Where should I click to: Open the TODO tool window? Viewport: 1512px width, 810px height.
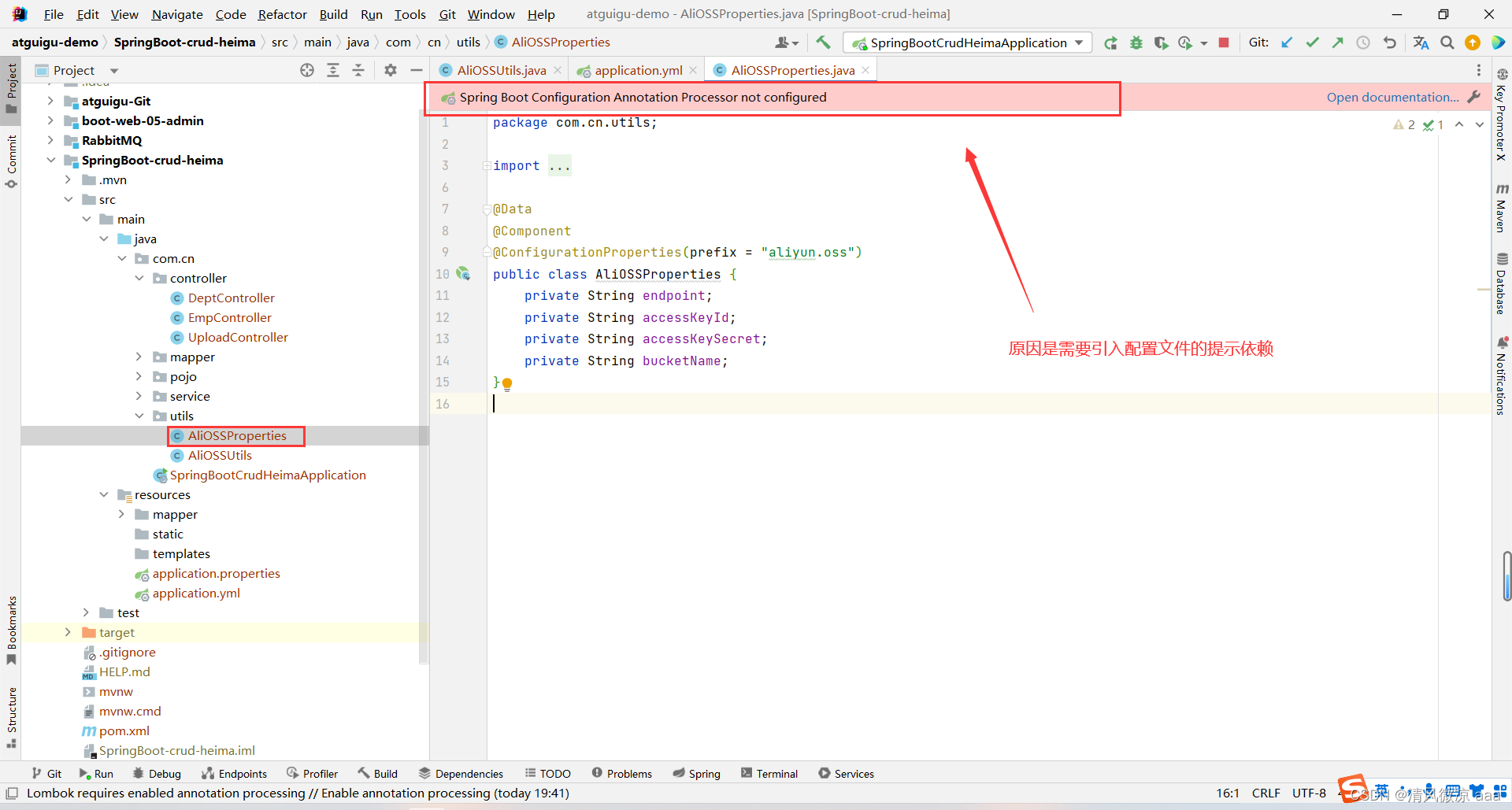pos(547,774)
